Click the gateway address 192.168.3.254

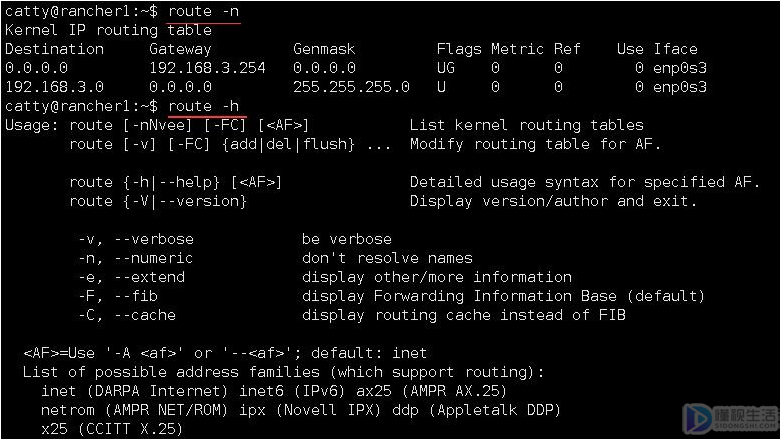tap(209, 68)
